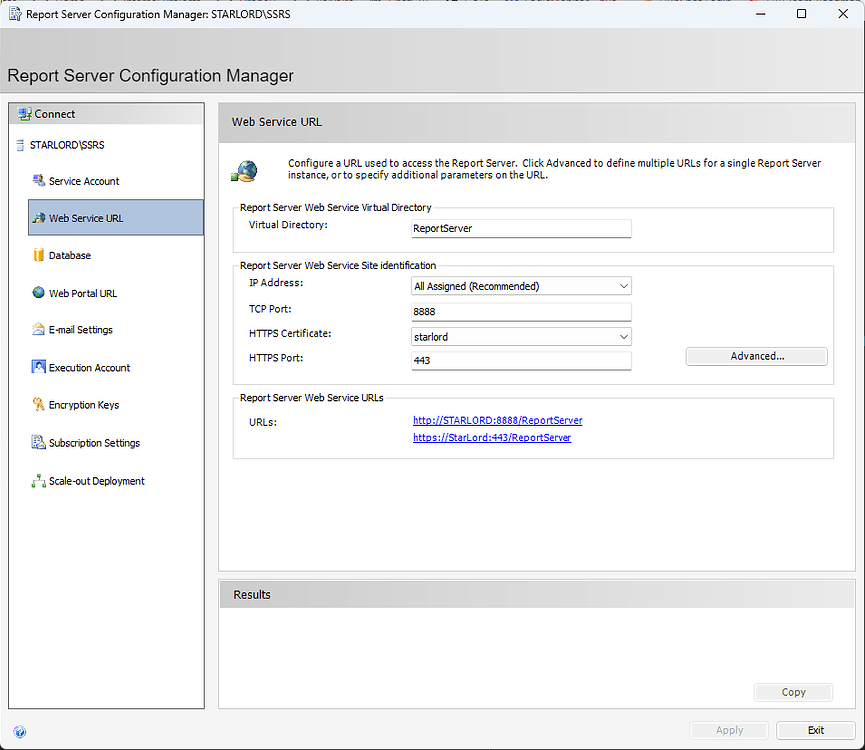Open the Web Service URL page
Image resolution: width=865 pixels, height=750 pixels.
point(89,218)
